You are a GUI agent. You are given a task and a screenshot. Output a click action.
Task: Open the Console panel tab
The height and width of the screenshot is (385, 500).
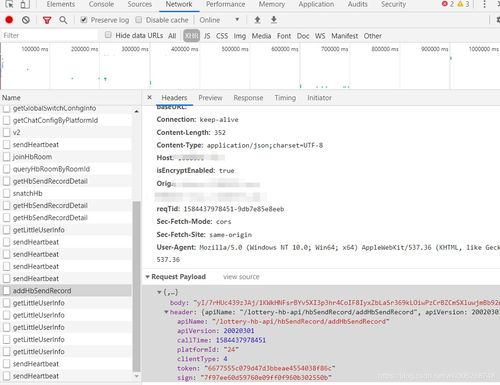101,4
